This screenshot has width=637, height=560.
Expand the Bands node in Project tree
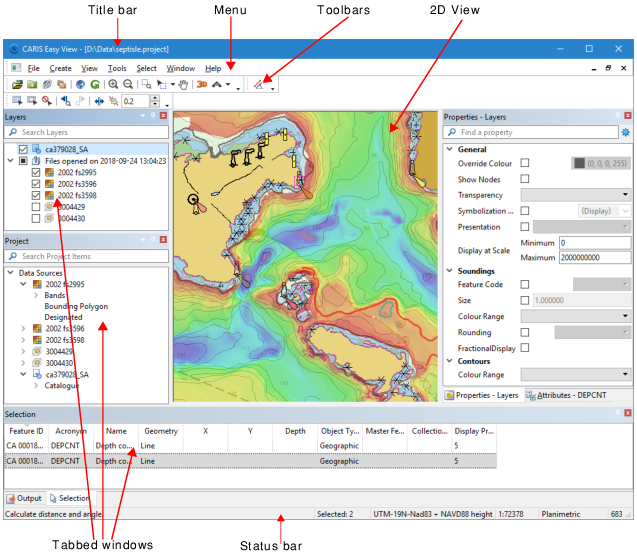tap(36, 296)
